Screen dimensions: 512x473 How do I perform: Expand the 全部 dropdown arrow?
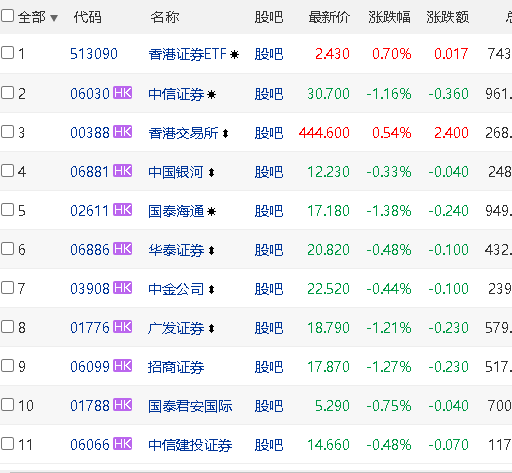tap(54, 18)
